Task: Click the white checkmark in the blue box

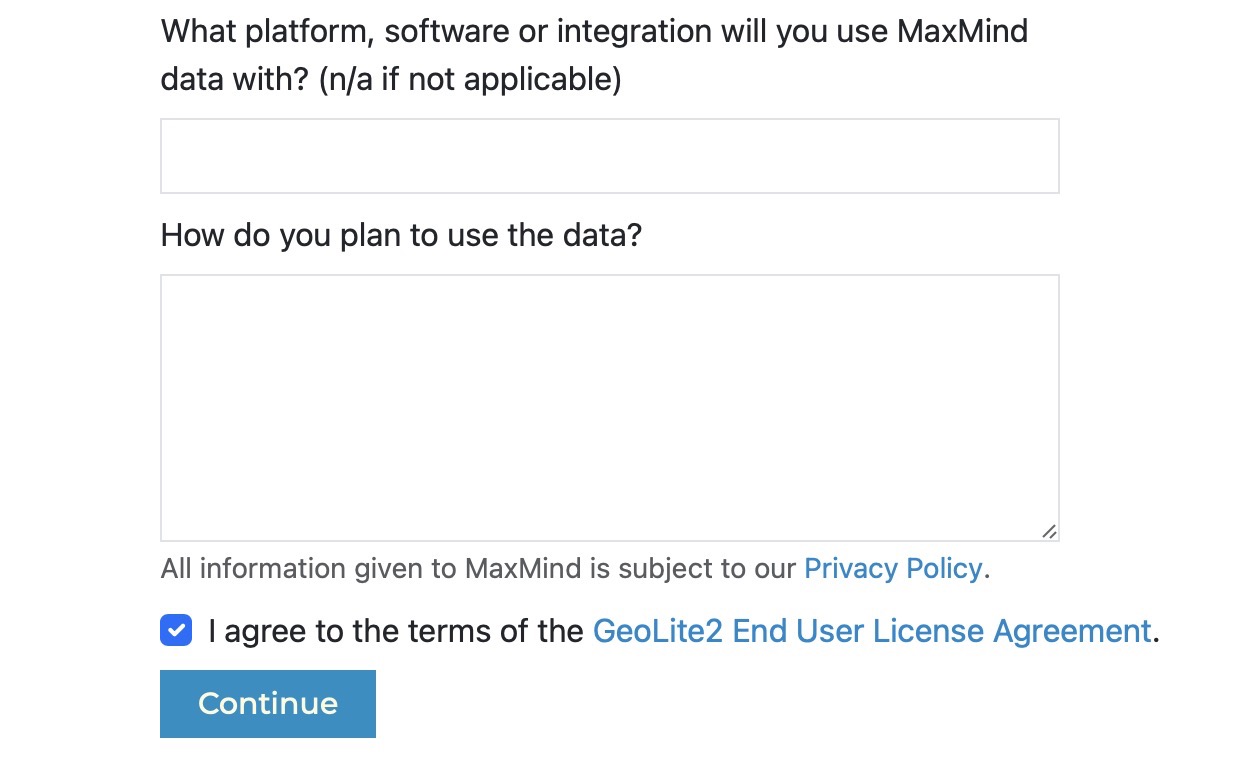Action: 176,631
